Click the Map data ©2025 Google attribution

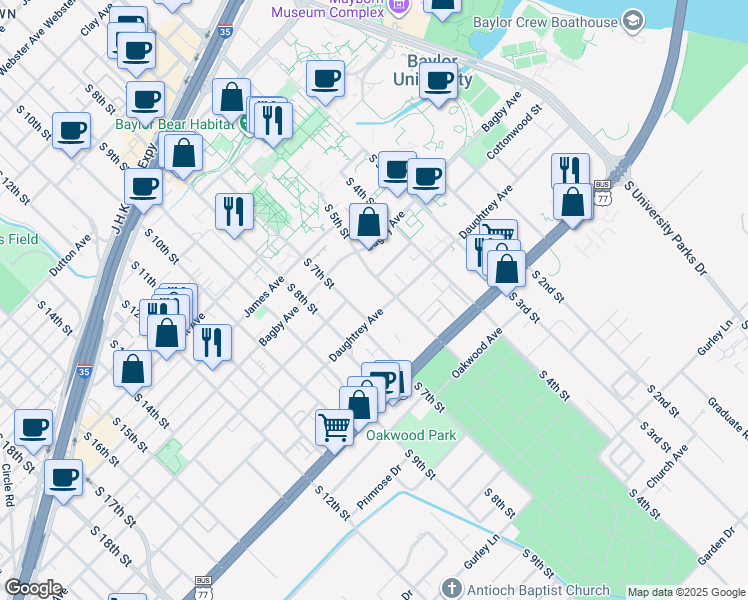click(686, 592)
